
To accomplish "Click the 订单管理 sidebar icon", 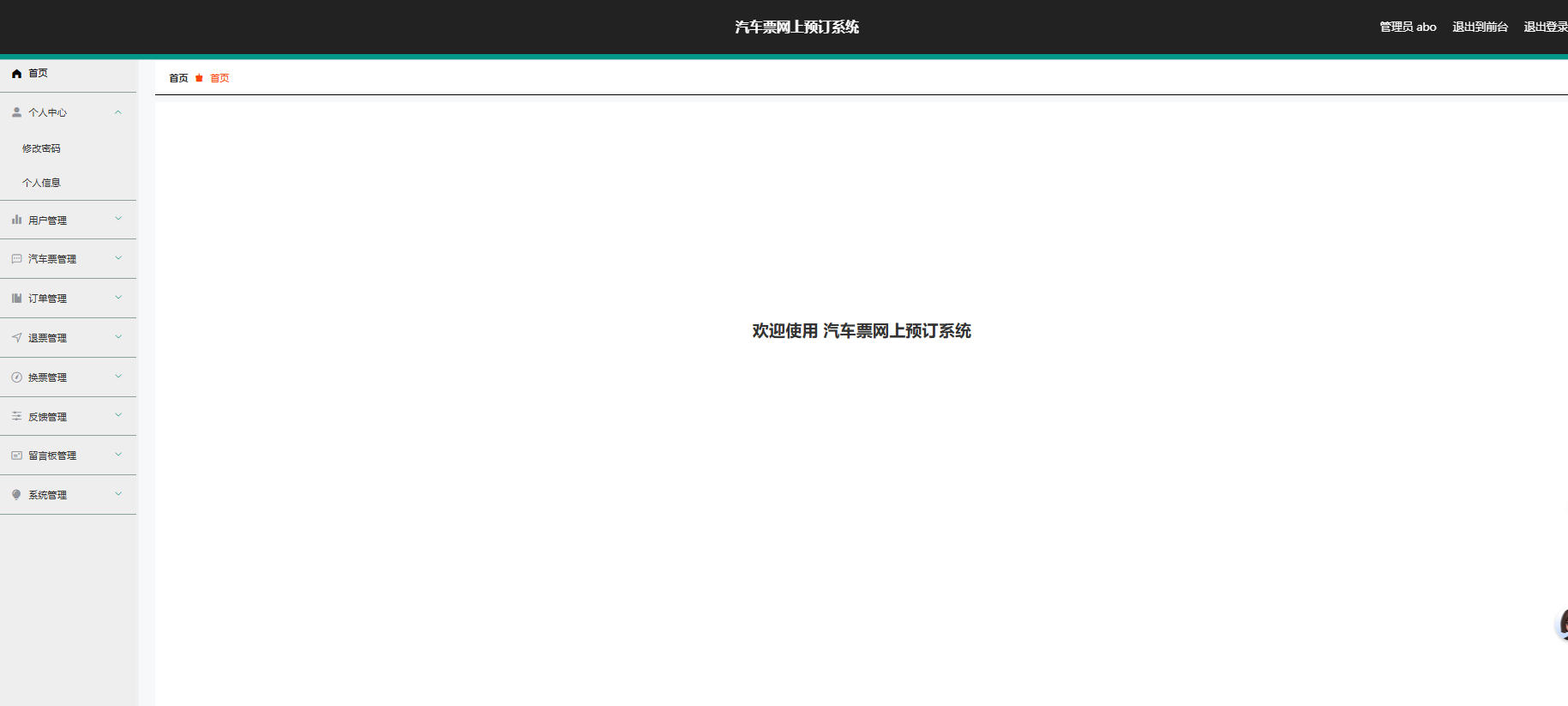I will coord(16,299).
